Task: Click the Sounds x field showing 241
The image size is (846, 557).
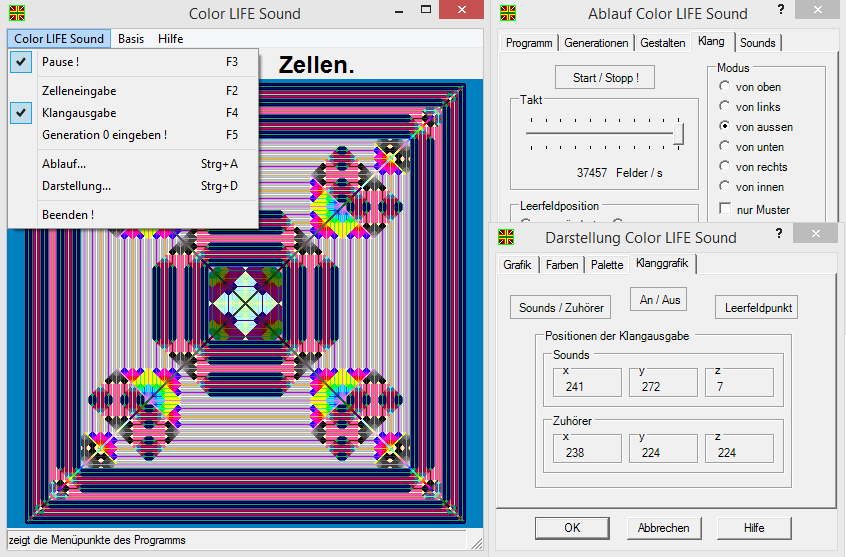Action: point(587,383)
